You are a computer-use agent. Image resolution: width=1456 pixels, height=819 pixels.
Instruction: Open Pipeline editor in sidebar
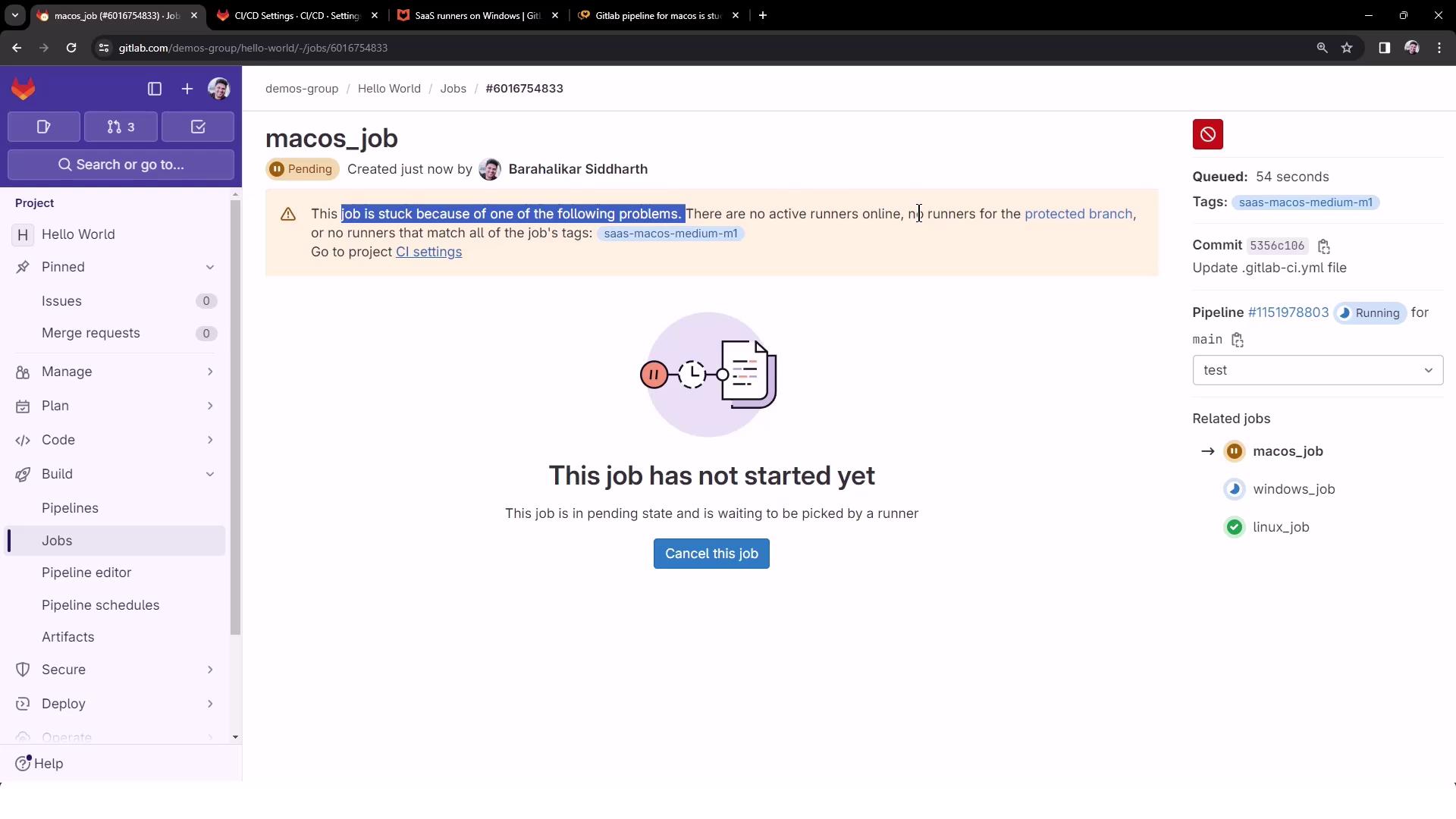point(86,573)
